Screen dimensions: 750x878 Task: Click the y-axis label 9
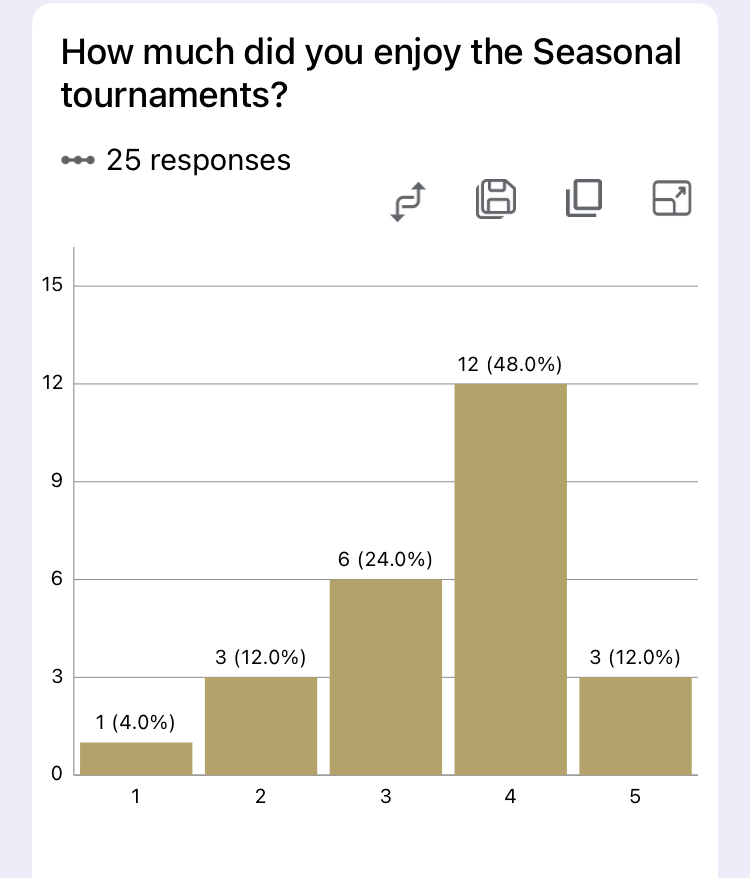pos(57,481)
